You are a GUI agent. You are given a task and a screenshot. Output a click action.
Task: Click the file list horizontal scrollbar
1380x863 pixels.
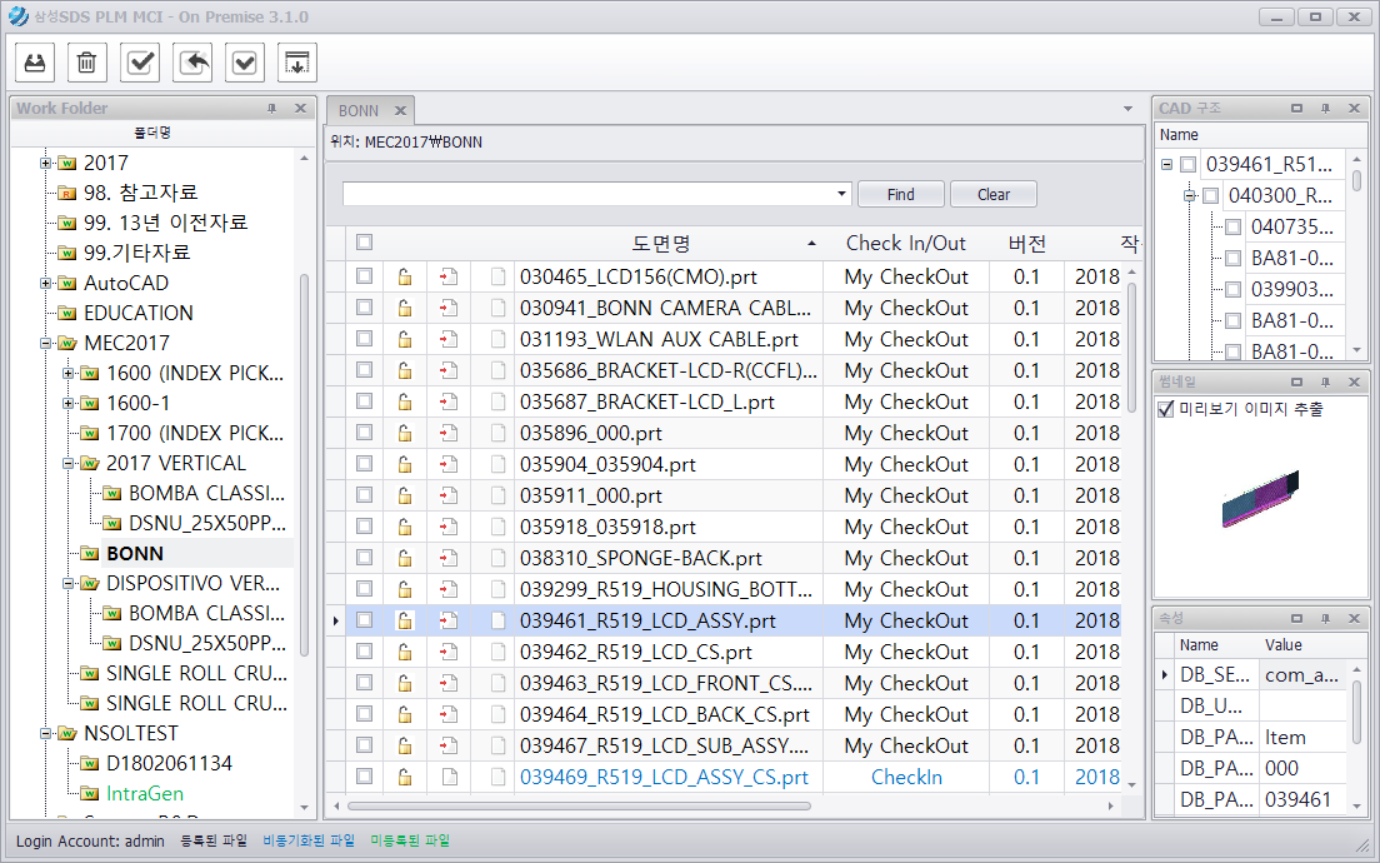click(580, 806)
